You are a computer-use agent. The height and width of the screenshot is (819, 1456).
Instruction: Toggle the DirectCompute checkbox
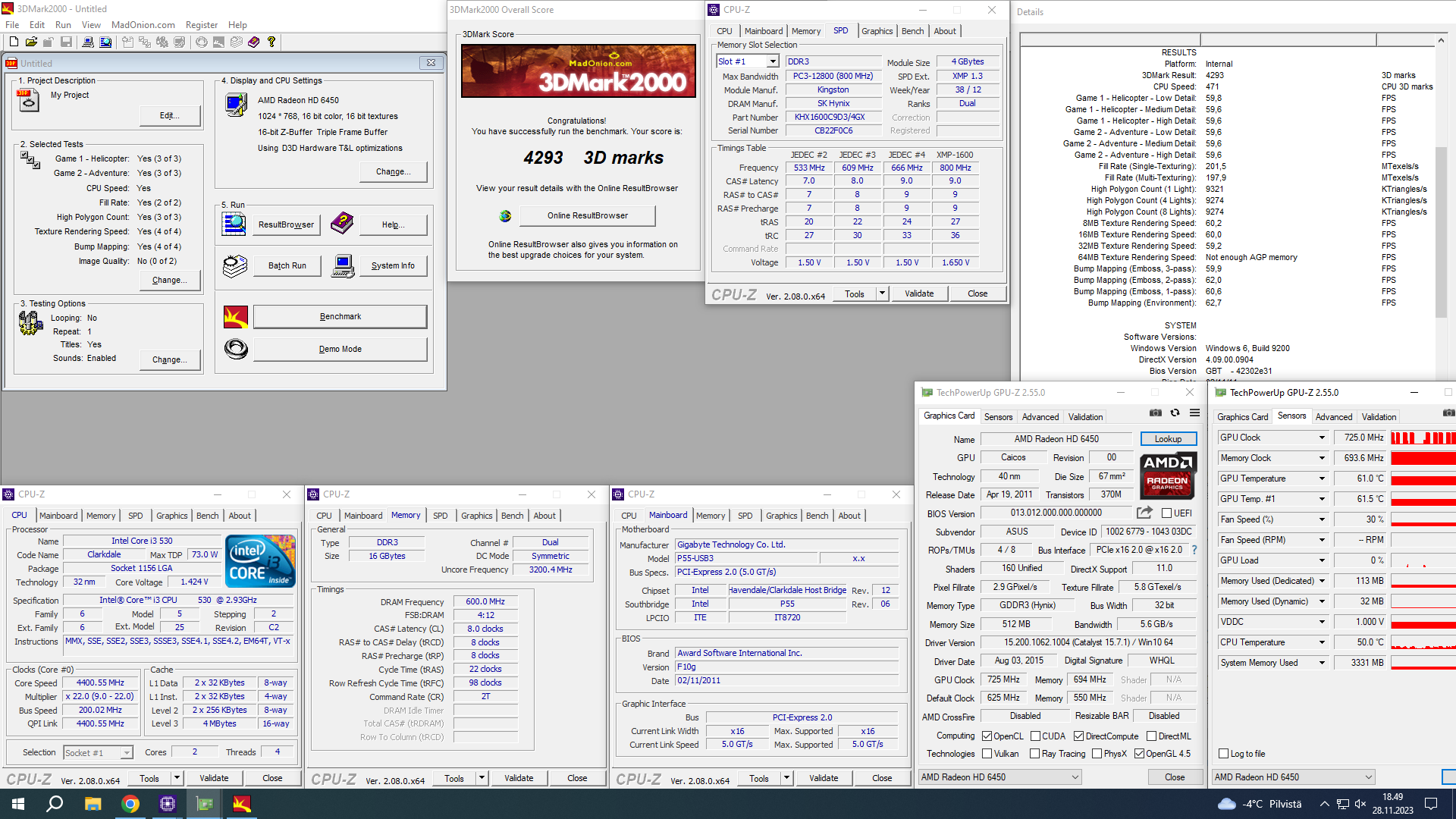tap(1078, 736)
